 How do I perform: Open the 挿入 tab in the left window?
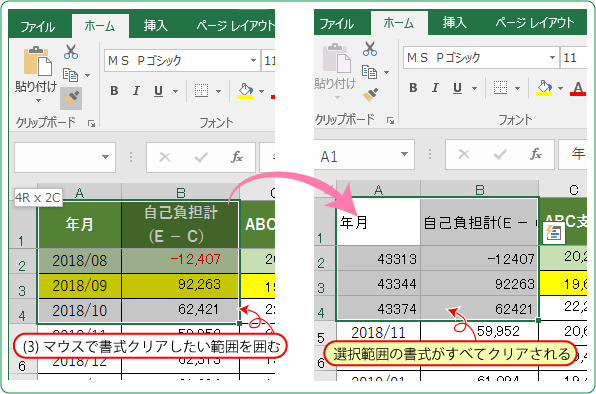(156, 26)
